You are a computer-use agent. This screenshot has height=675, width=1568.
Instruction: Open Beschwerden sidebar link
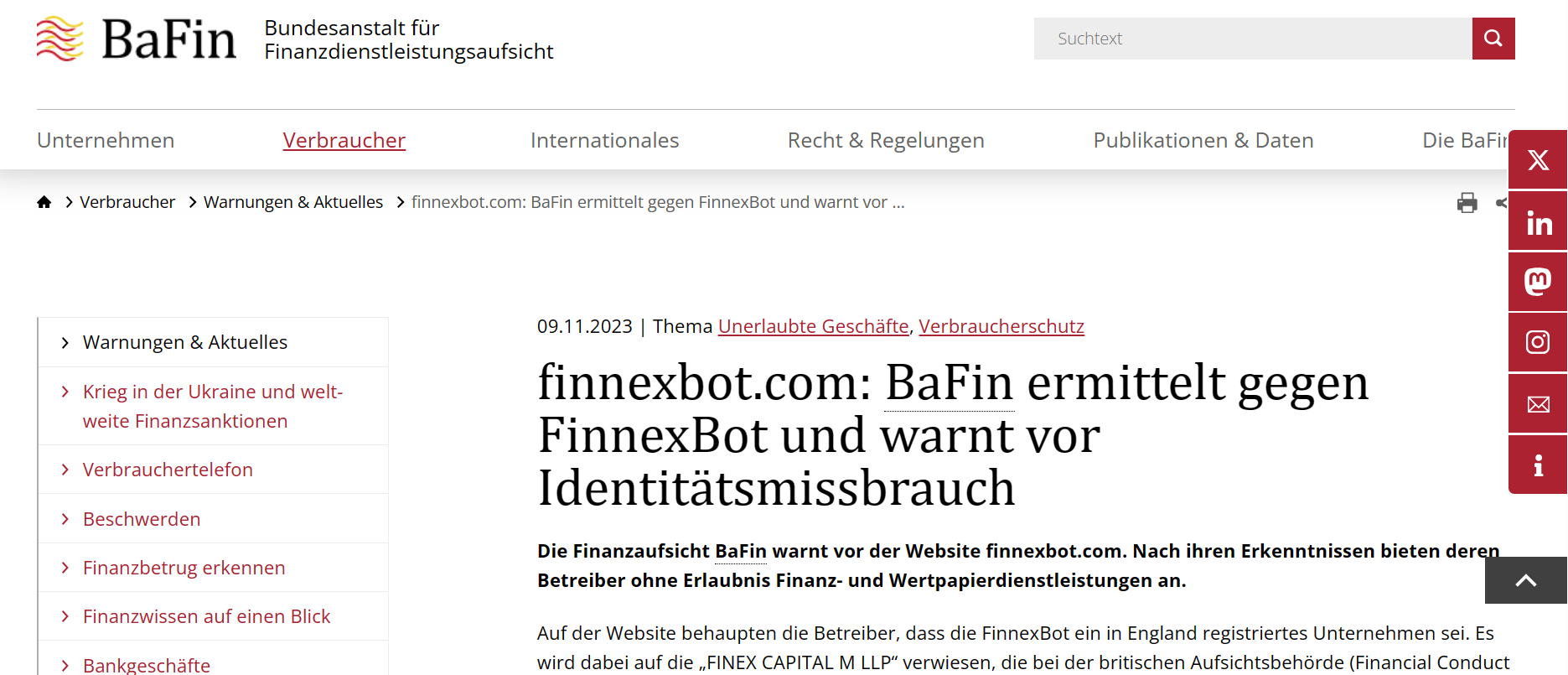coord(142,519)
